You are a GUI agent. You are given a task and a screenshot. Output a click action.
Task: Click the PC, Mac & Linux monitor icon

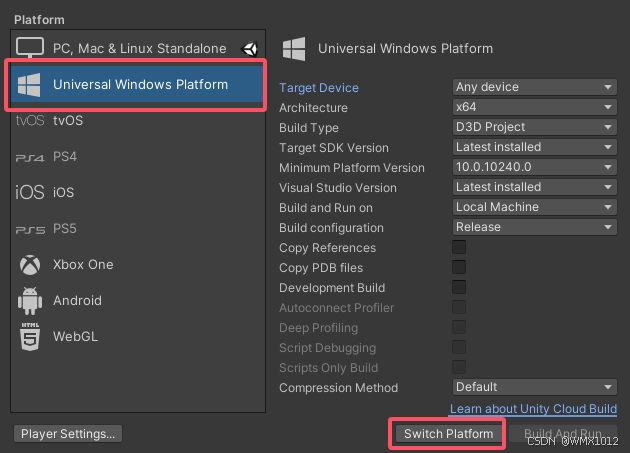(30, 47)
